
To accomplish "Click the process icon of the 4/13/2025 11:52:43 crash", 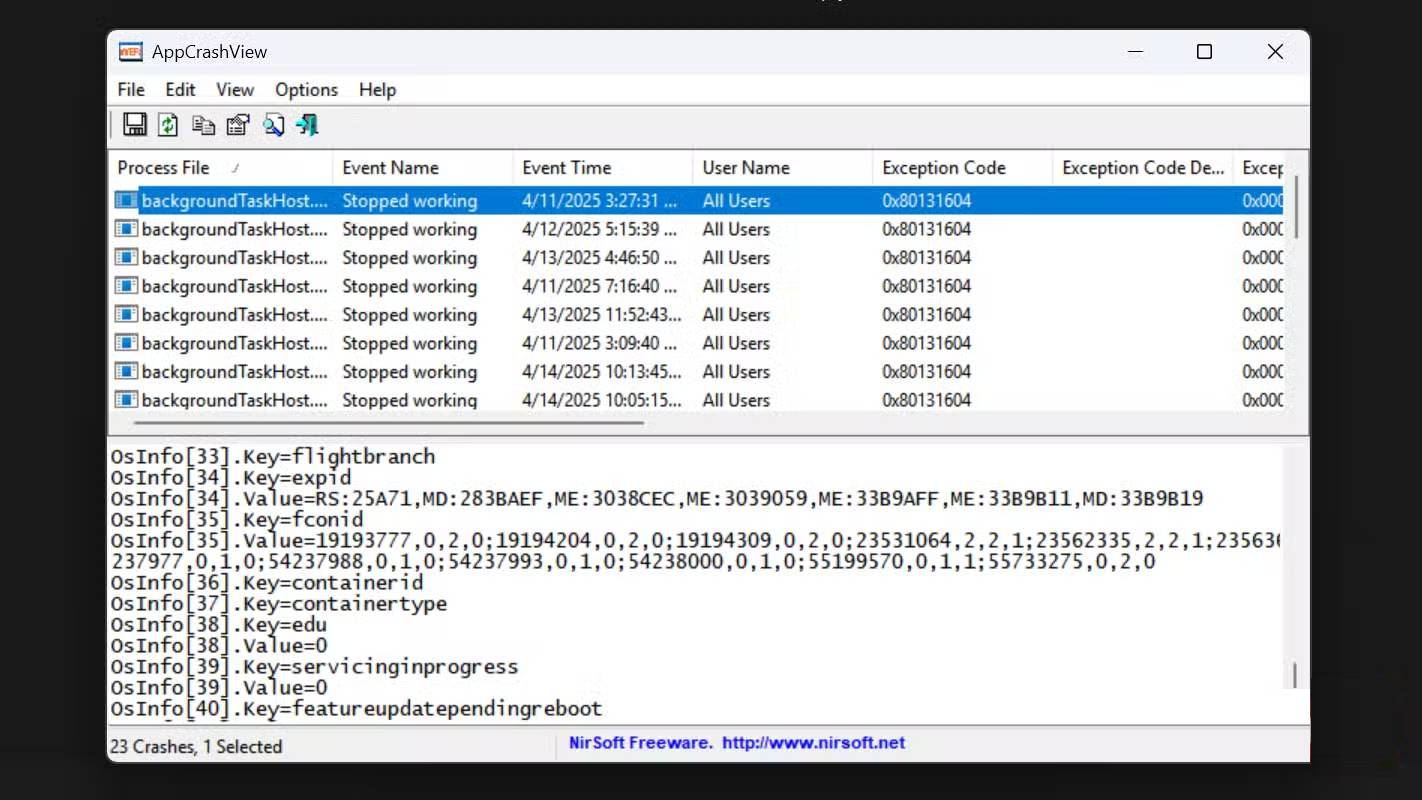I will [x=126, y=315].
